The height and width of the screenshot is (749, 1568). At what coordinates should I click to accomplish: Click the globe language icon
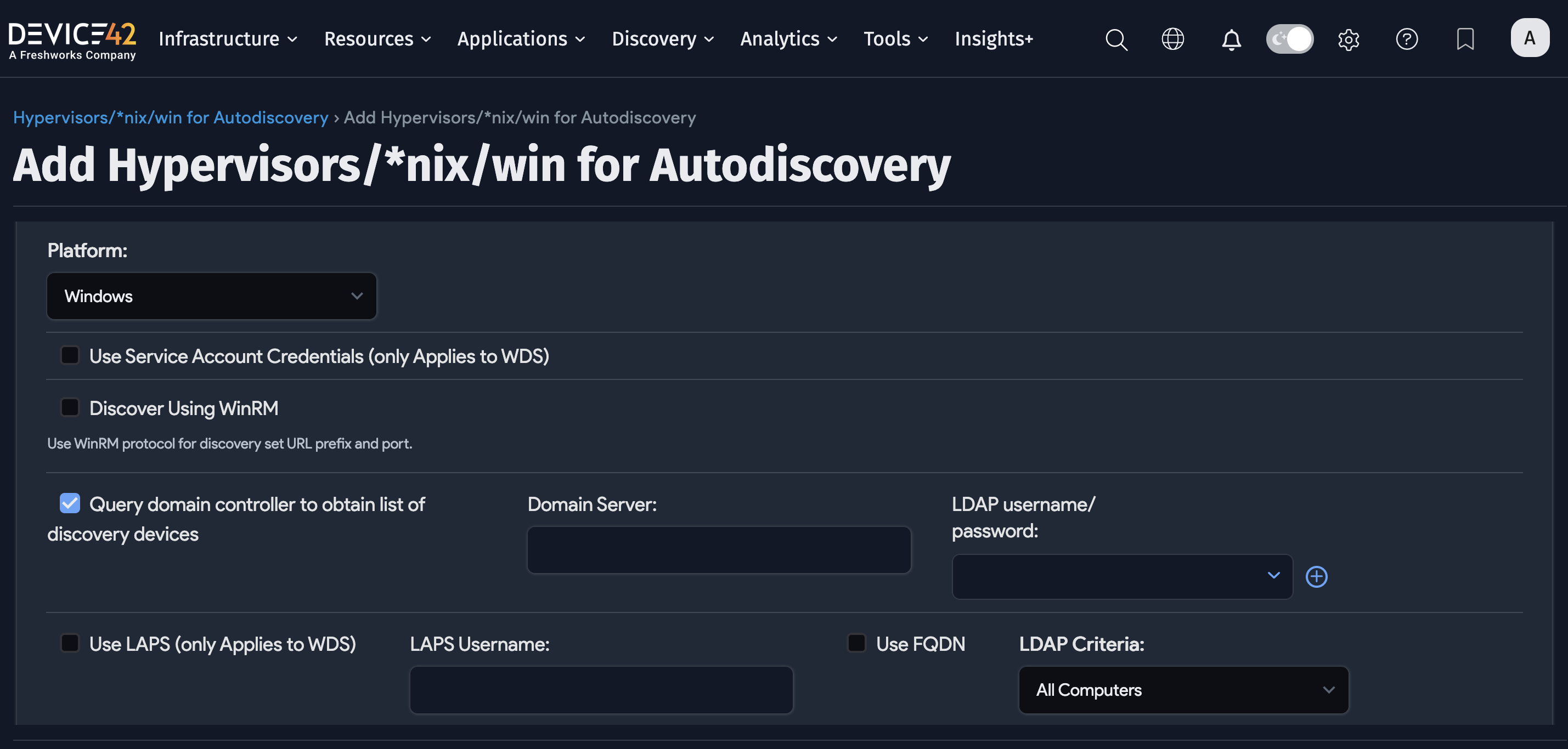[x=1172, y=39]
